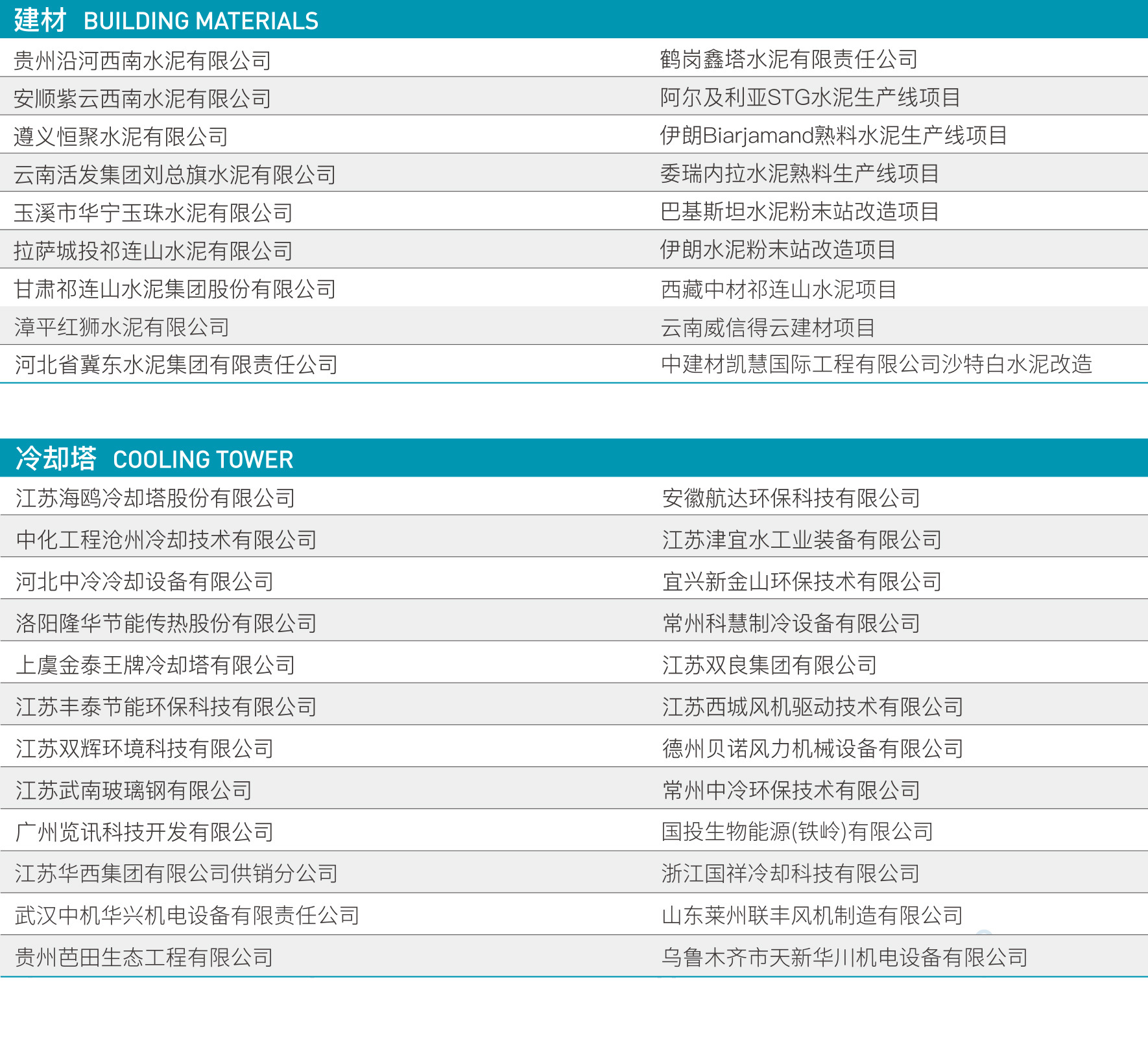Screen dimensions: 1148x1038
Task: Select 洛阳隆华节能传热股份有限公司
Action: [x=166, y=623]
